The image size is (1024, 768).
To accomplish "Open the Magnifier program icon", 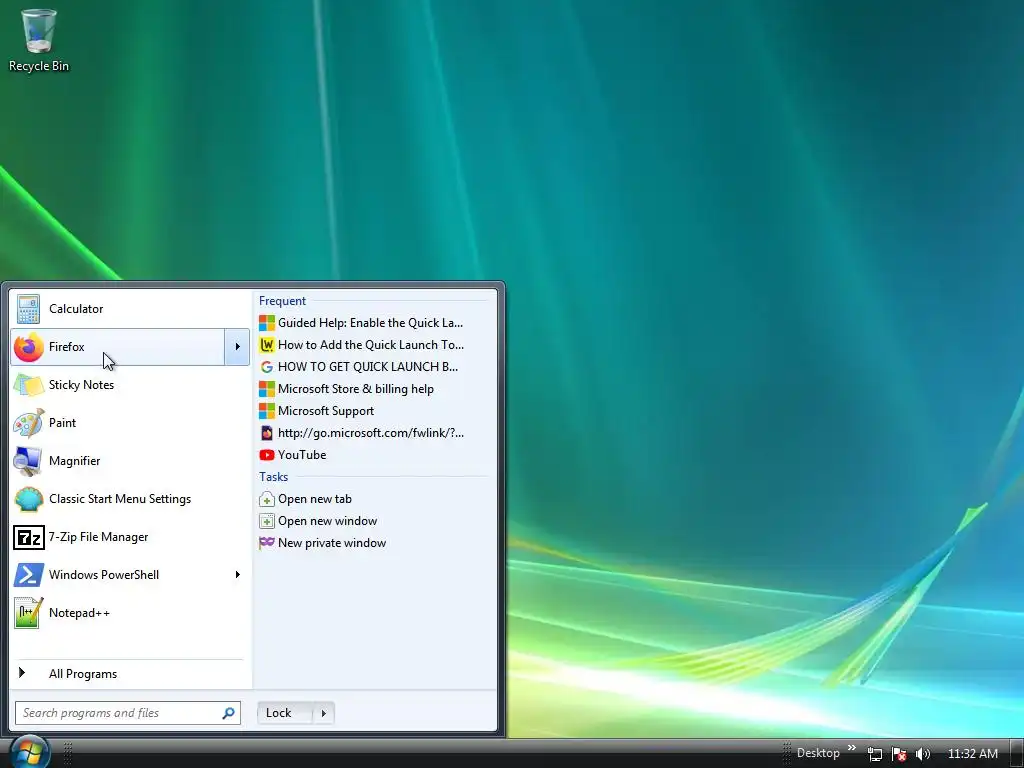I will point(28,460).
